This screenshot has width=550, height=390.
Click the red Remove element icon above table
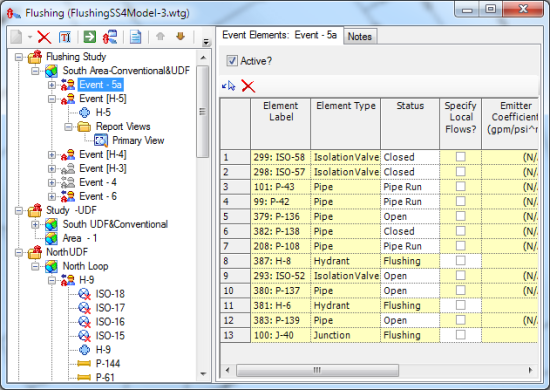(248, 86)
